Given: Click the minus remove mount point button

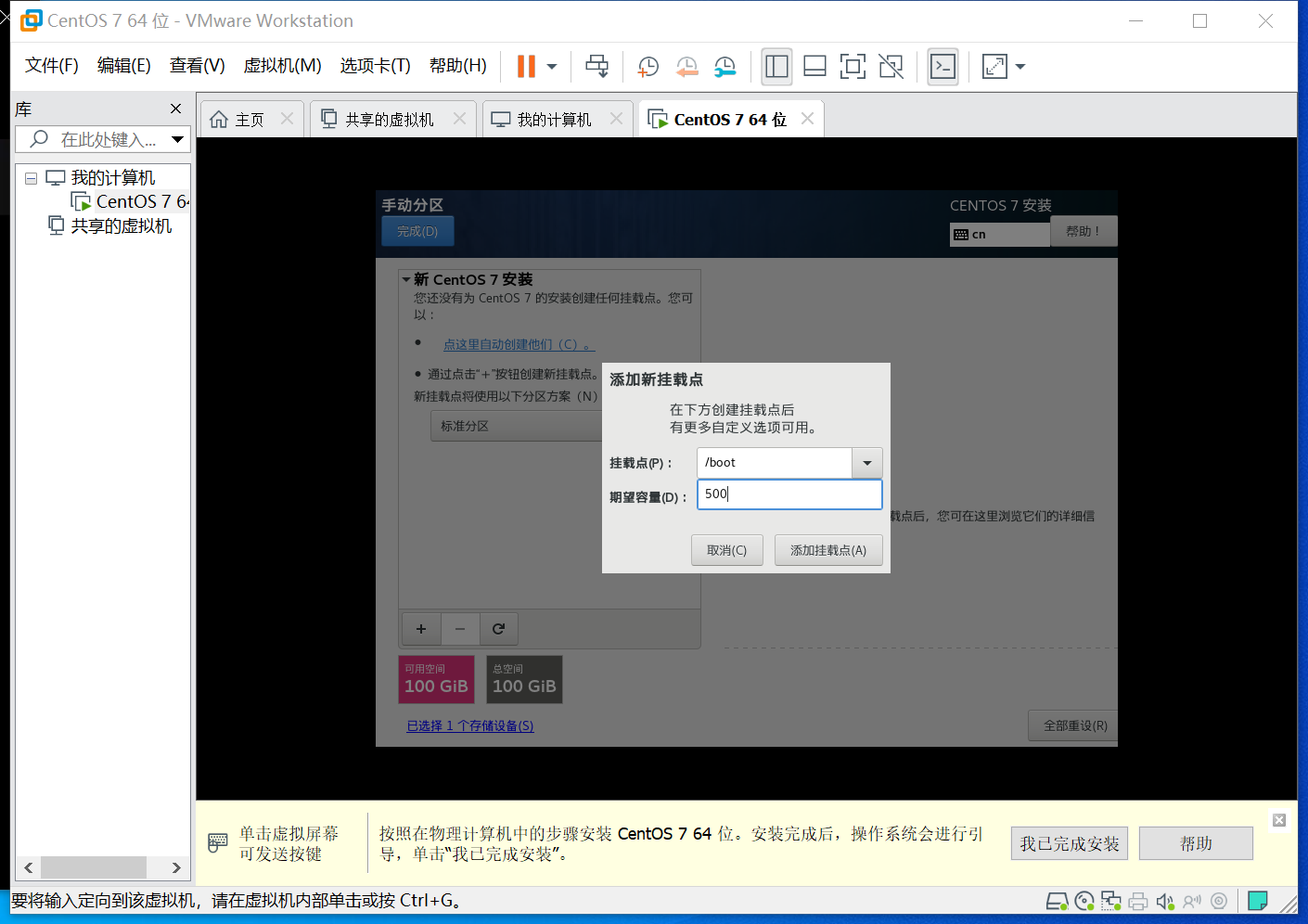Looking at the screenshot, I should coord(460,629).
